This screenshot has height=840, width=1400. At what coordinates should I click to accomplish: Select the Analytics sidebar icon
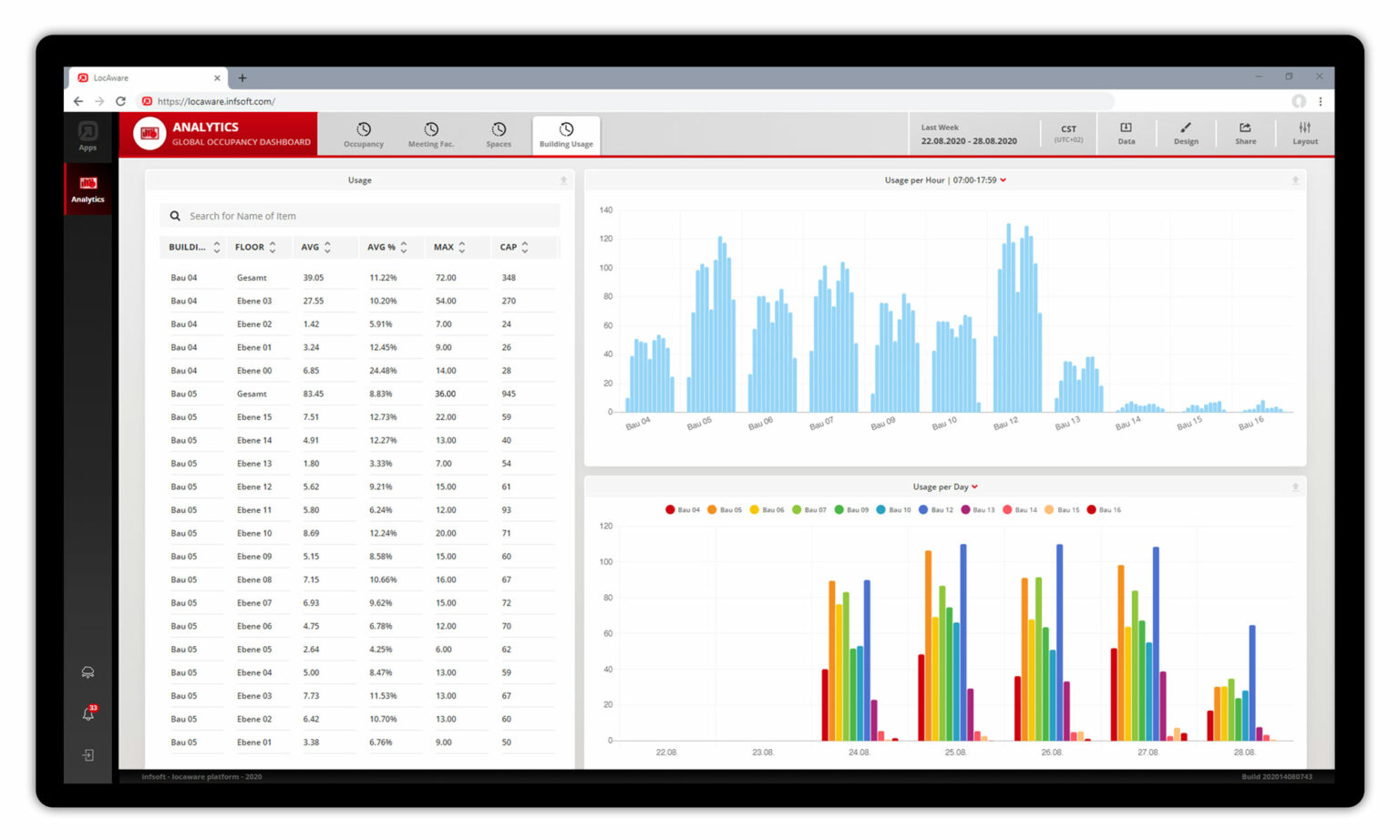(87, 187)
